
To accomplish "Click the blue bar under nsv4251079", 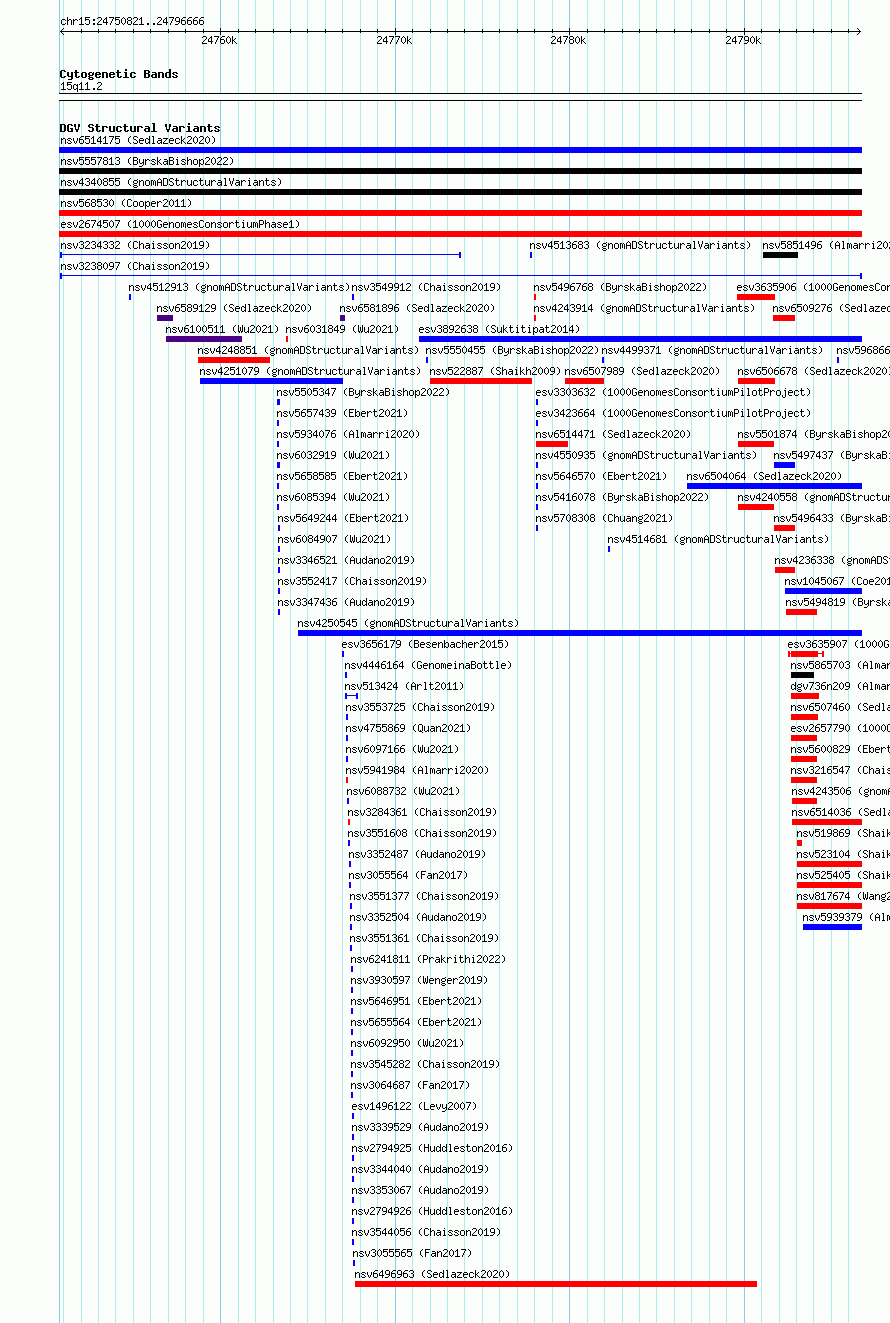I will tap(271, 381).
